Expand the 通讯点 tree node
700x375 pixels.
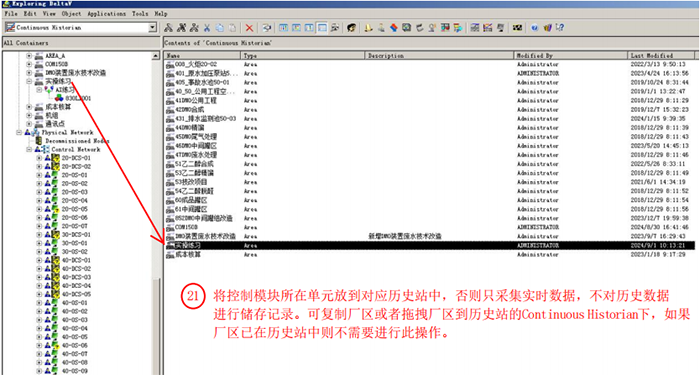(x=29, y=124)
